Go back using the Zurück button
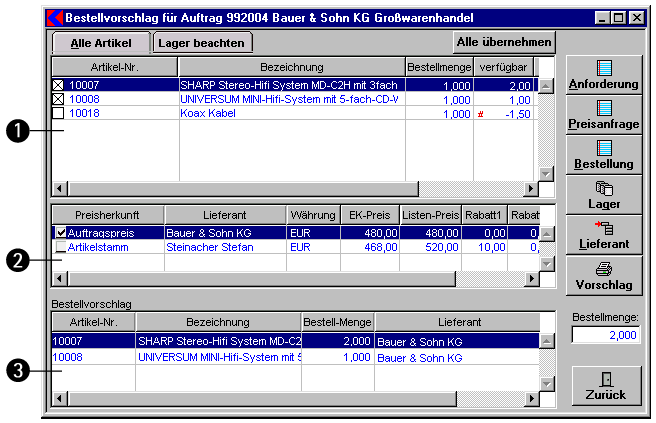656x423 pixels. pos(603,385)
